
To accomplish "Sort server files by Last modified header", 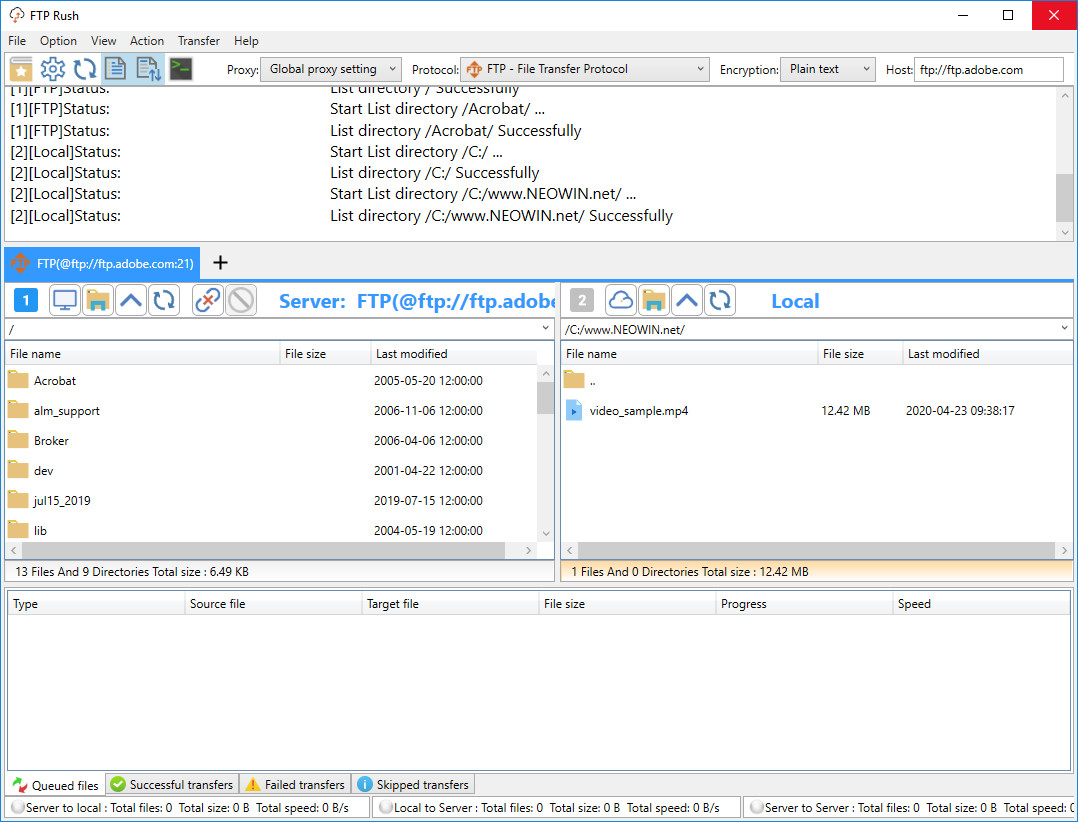I will click(411, 354).
